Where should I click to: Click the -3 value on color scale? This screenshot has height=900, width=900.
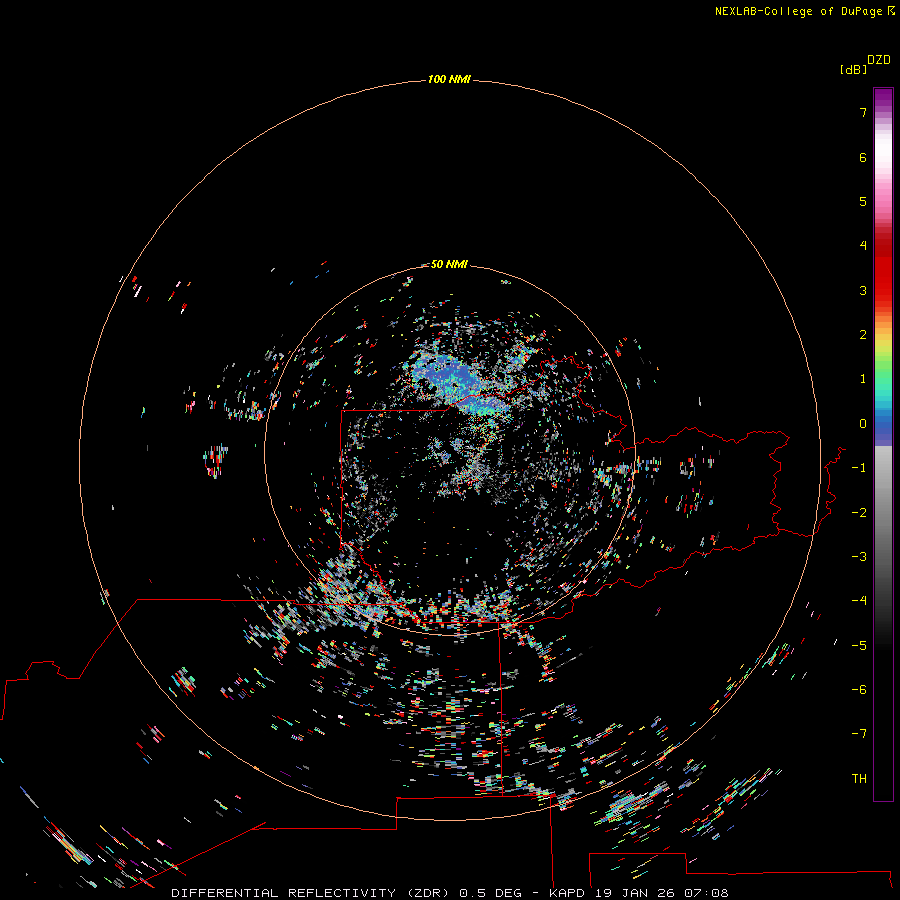859,557
